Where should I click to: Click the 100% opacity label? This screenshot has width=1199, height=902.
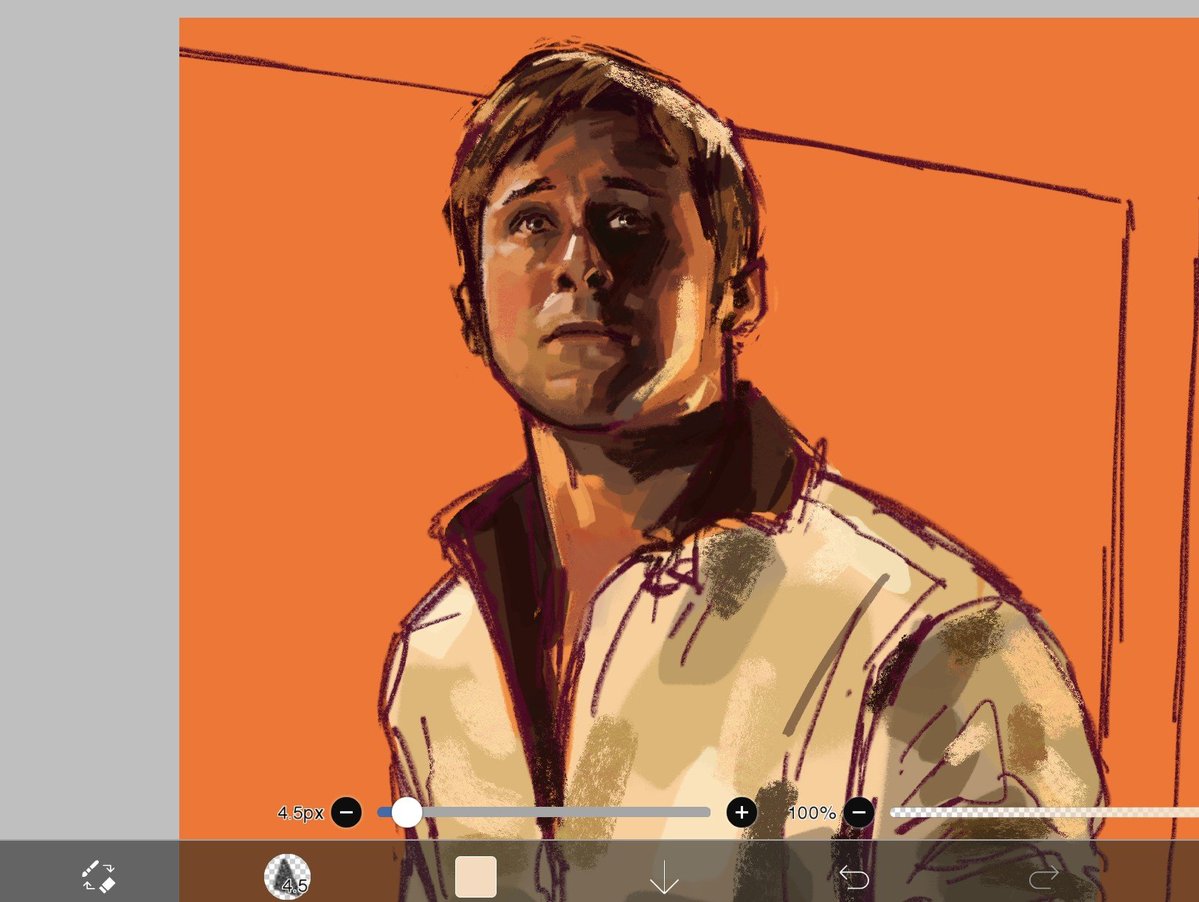(811, 813)
